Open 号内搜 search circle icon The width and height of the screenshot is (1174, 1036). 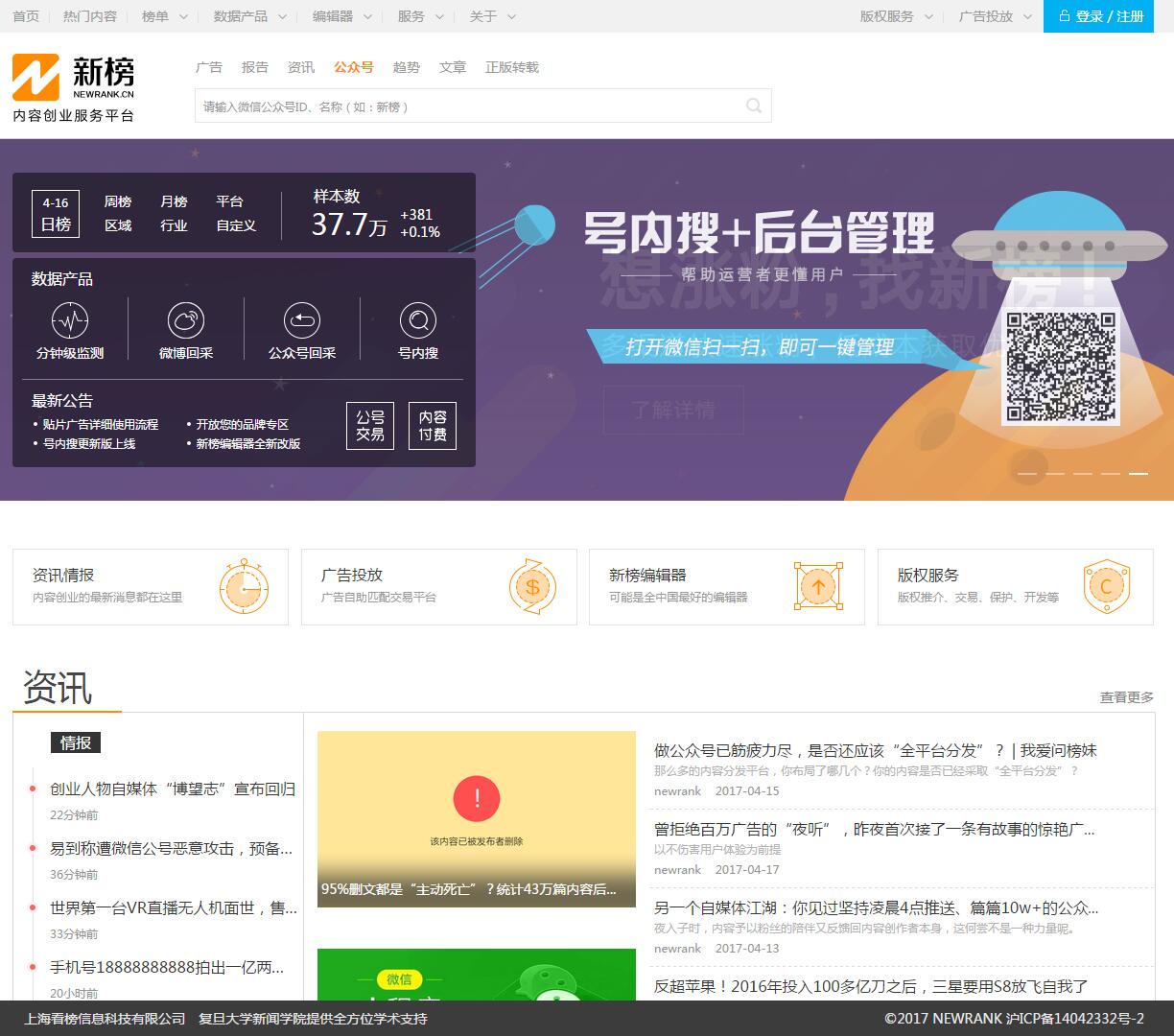click(418, 320)
